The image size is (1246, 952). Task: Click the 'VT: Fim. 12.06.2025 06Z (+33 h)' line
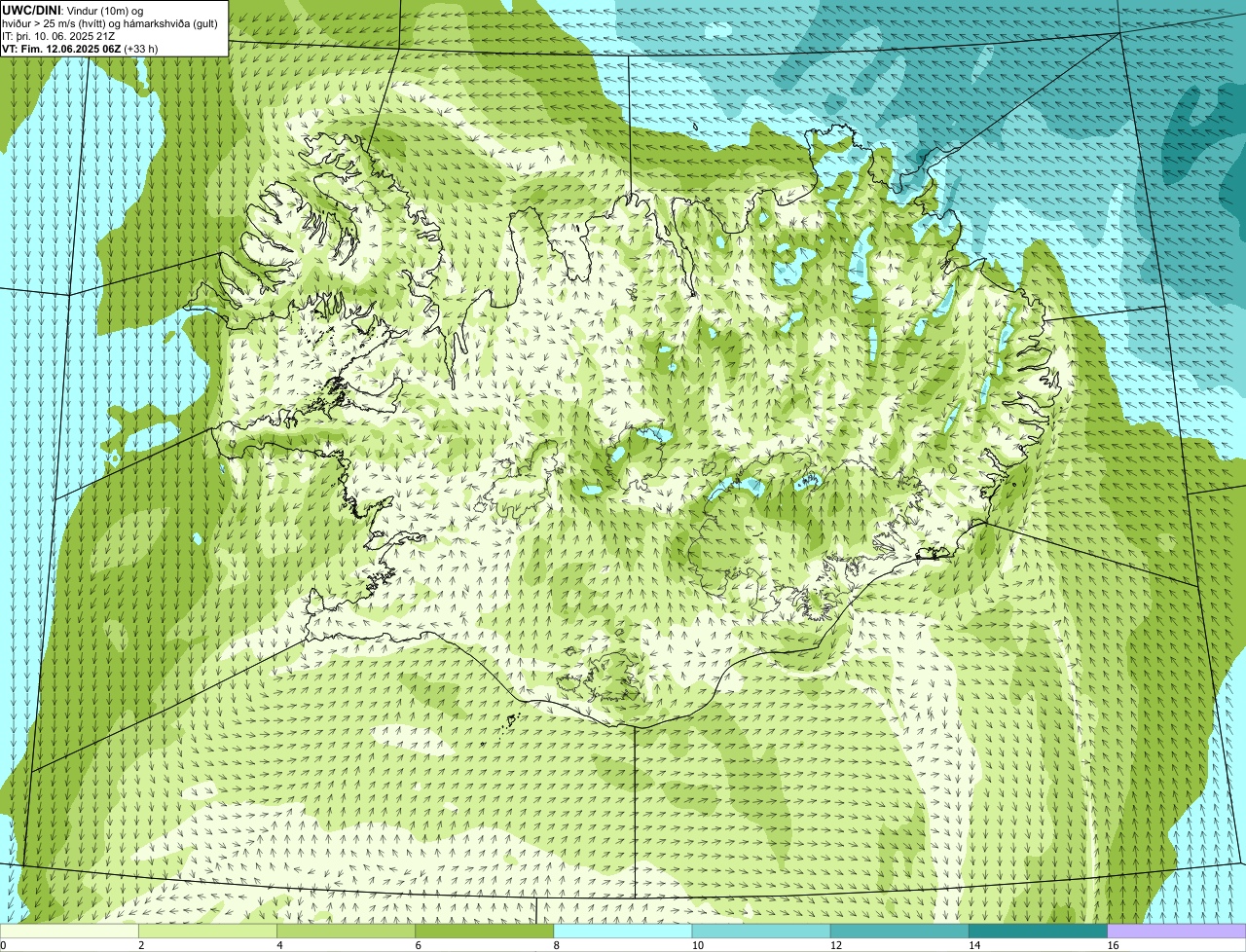(x=80, y=49)
